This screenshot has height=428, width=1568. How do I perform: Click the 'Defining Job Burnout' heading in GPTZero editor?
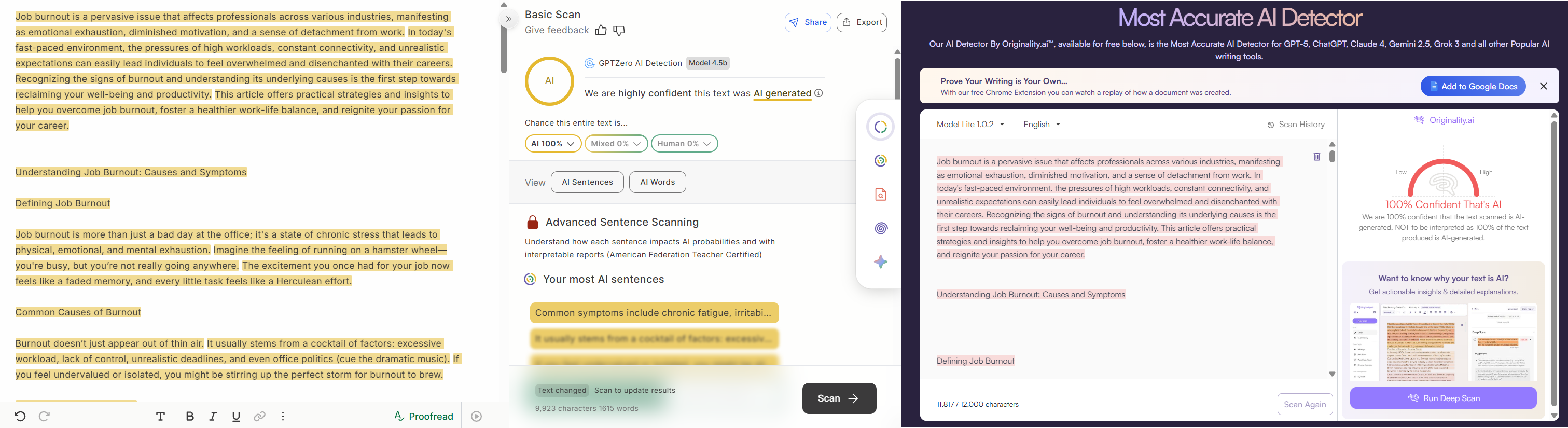tap(63, 203)
